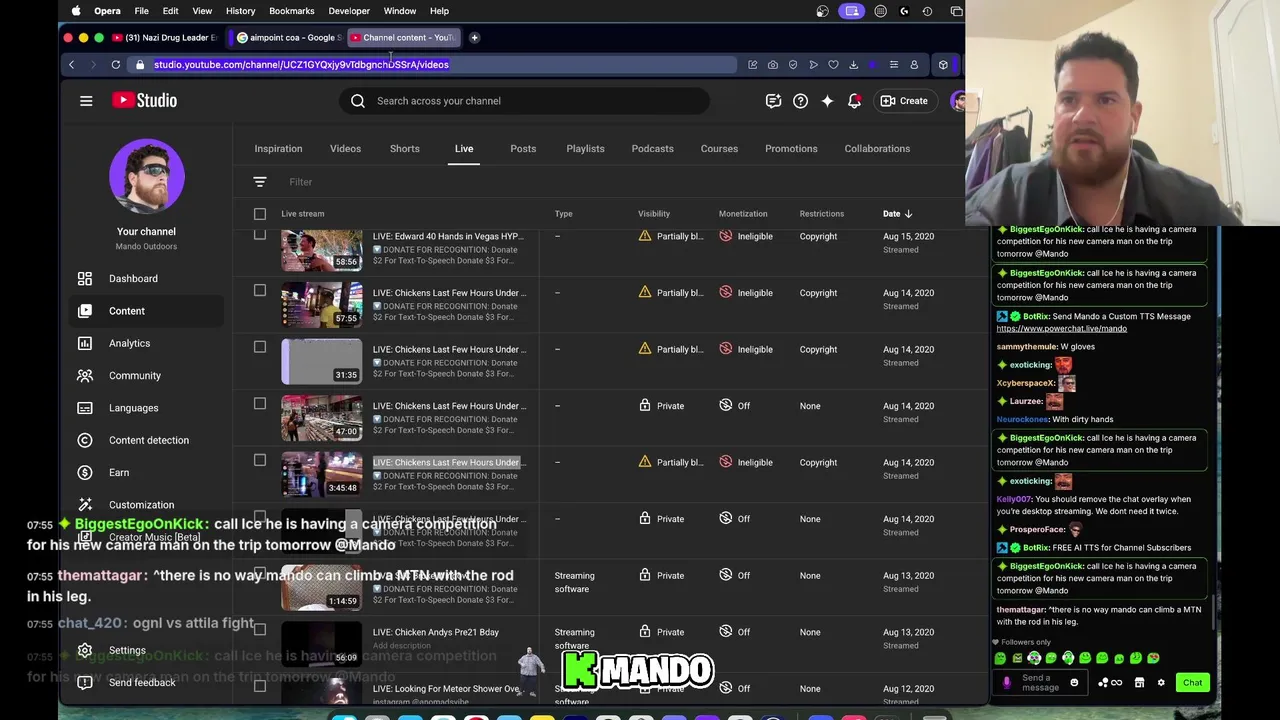The height and width of the screenshot is (720, 1280).
Task: Open Customization in the sidebar
Action: coord(145,505)
